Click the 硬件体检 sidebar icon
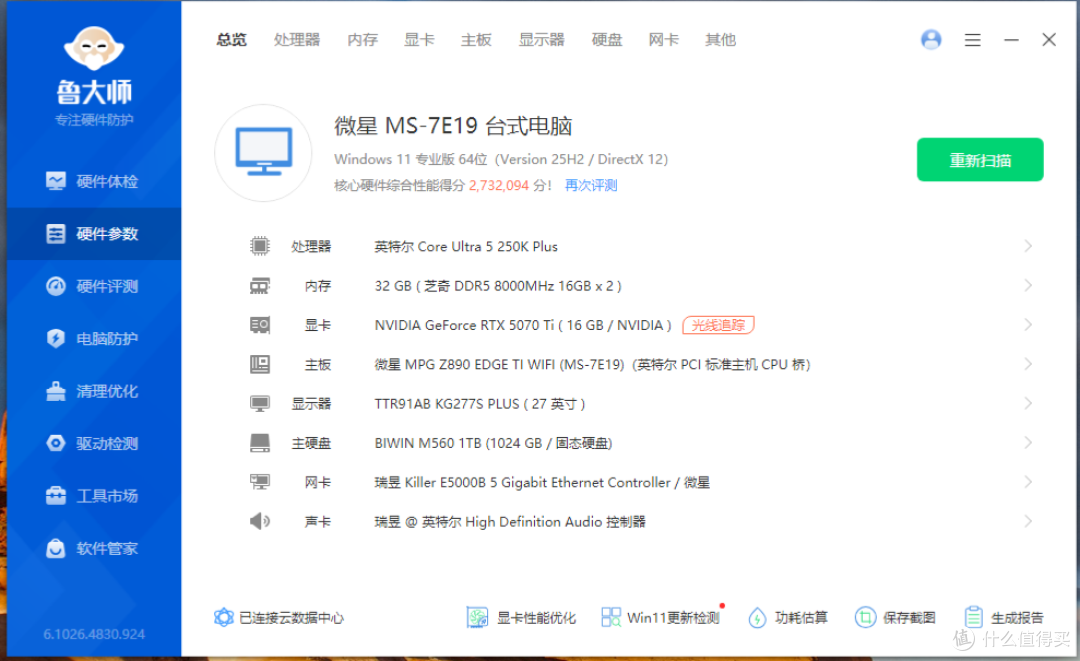Screen dimensions: 1080x661 [x=56, y=181]
